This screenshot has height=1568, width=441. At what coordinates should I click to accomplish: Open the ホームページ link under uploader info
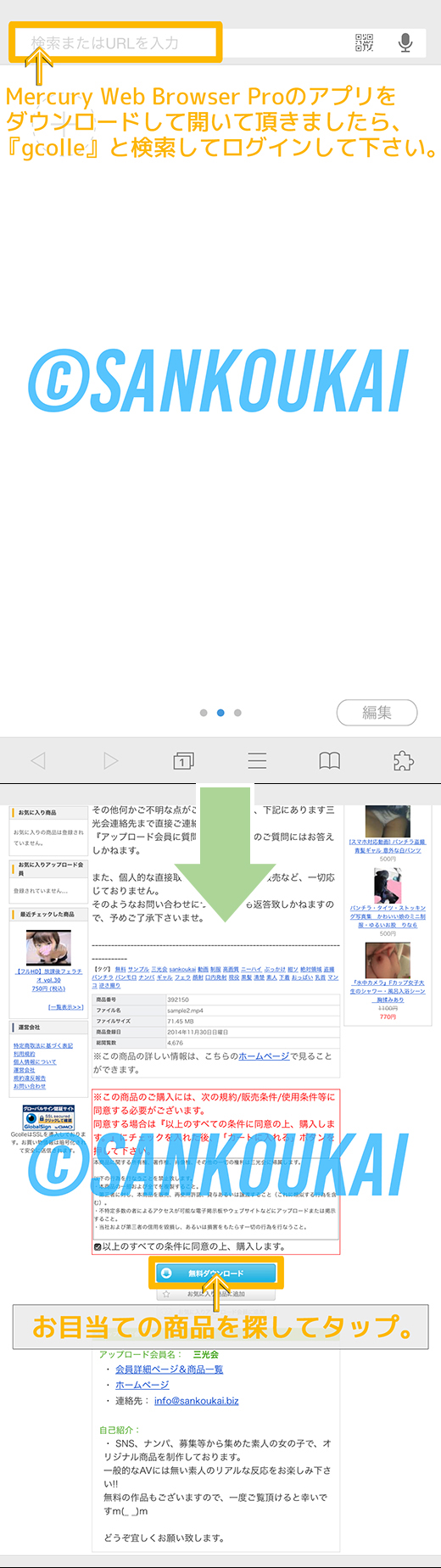pyautogui.click(x=142, y=1385)
